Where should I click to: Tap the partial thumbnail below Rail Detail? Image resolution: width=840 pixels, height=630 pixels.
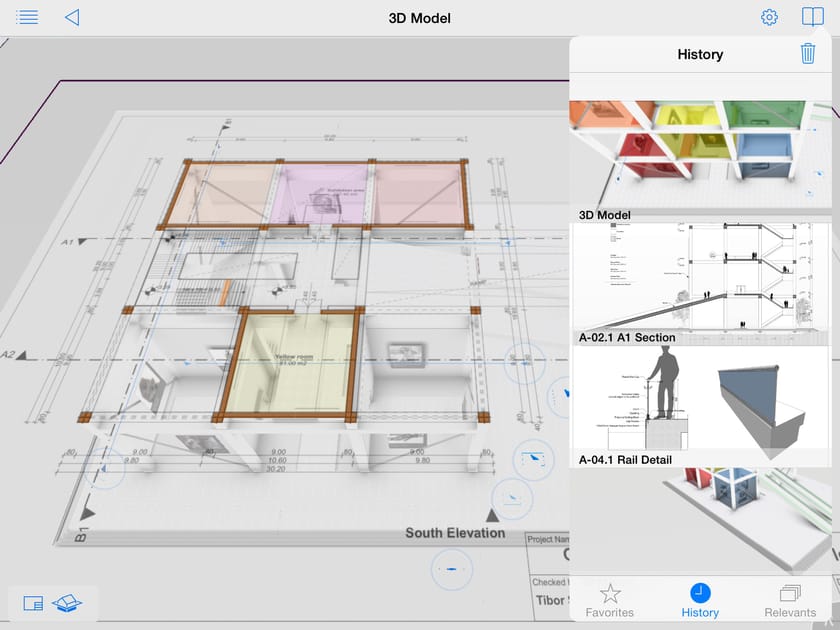699,510
